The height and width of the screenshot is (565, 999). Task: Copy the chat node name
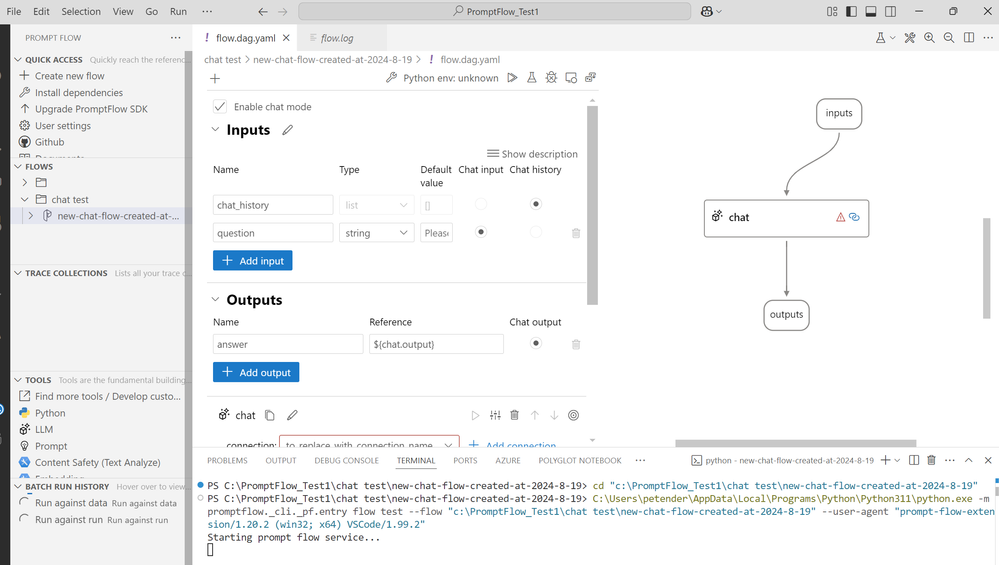(270, 415)
